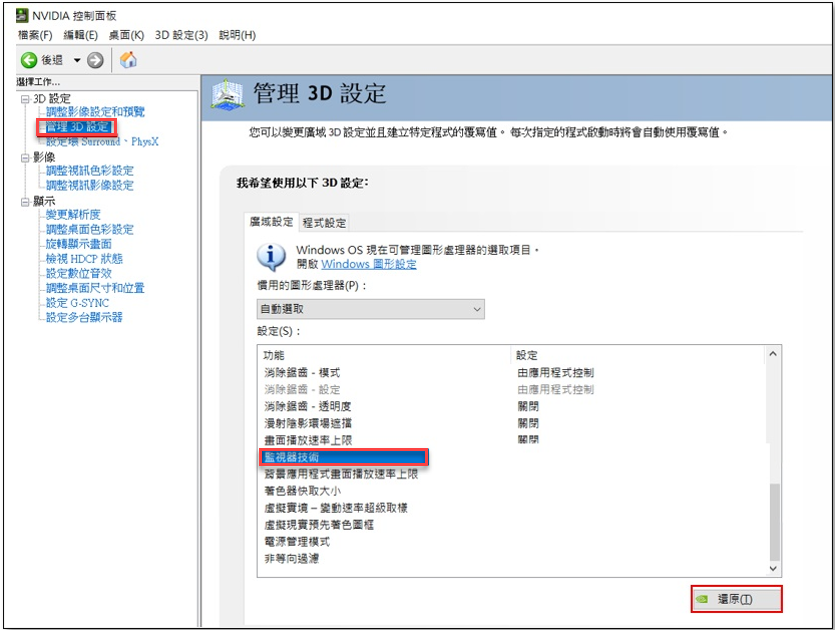The width and height of the screenshot is (835, 630).
Task: Switch to the 程式設定 tab
Action: click(x=324, y=223)
